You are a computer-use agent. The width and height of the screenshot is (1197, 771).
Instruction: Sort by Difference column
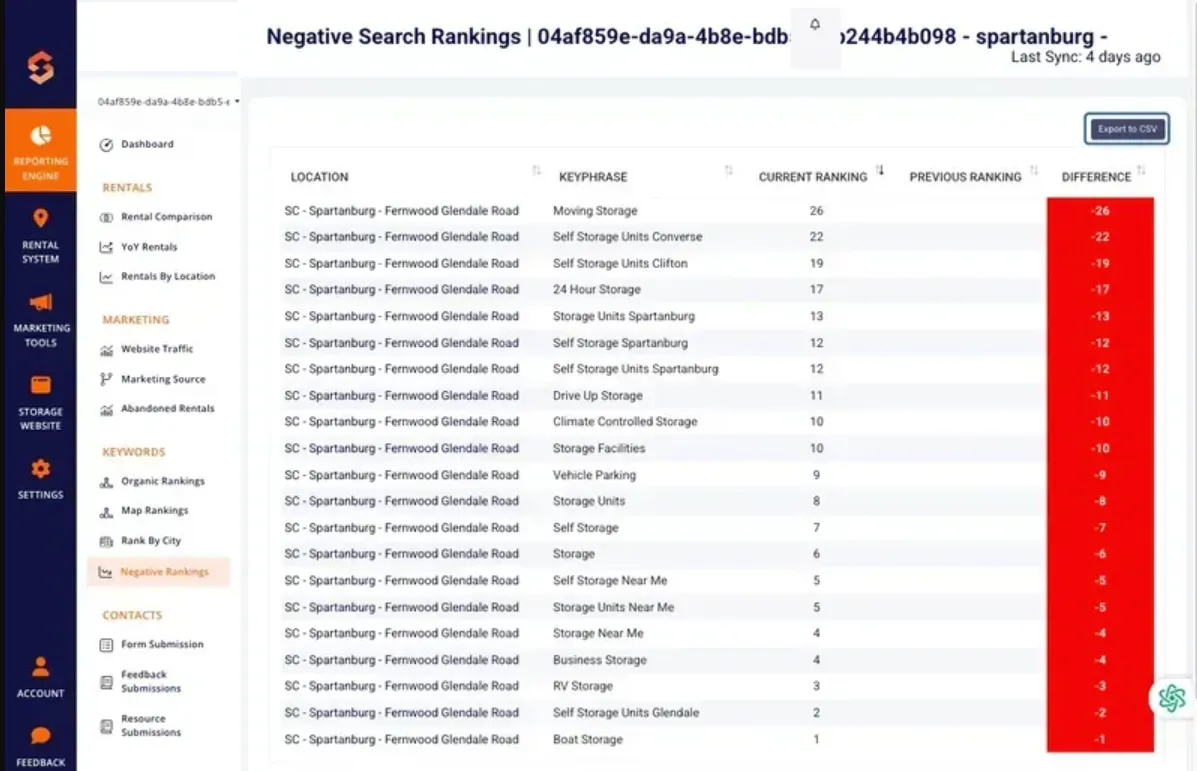pos(1141,170)
